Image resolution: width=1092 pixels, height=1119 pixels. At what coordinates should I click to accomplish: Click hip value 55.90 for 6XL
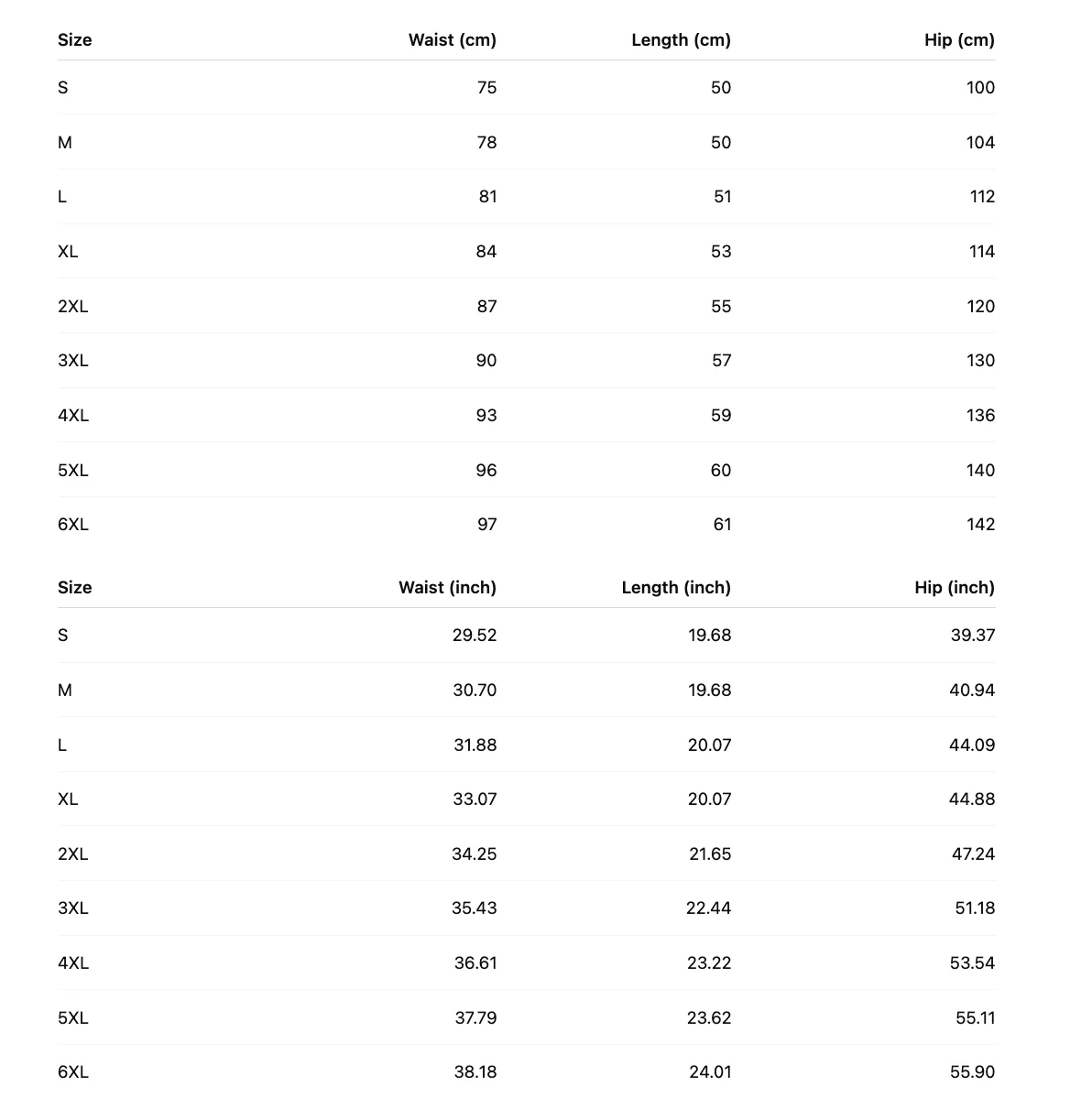(972, 1072)
